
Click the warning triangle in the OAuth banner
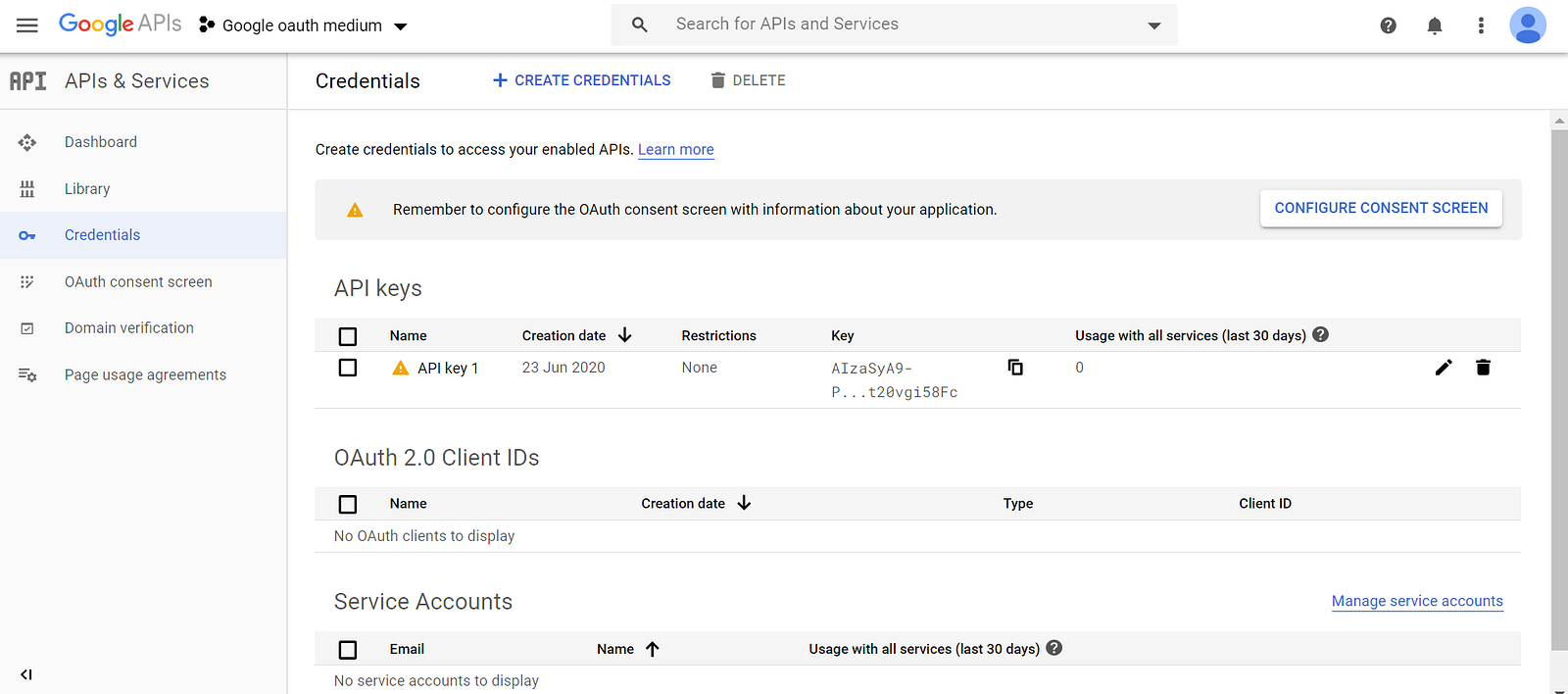355,210
